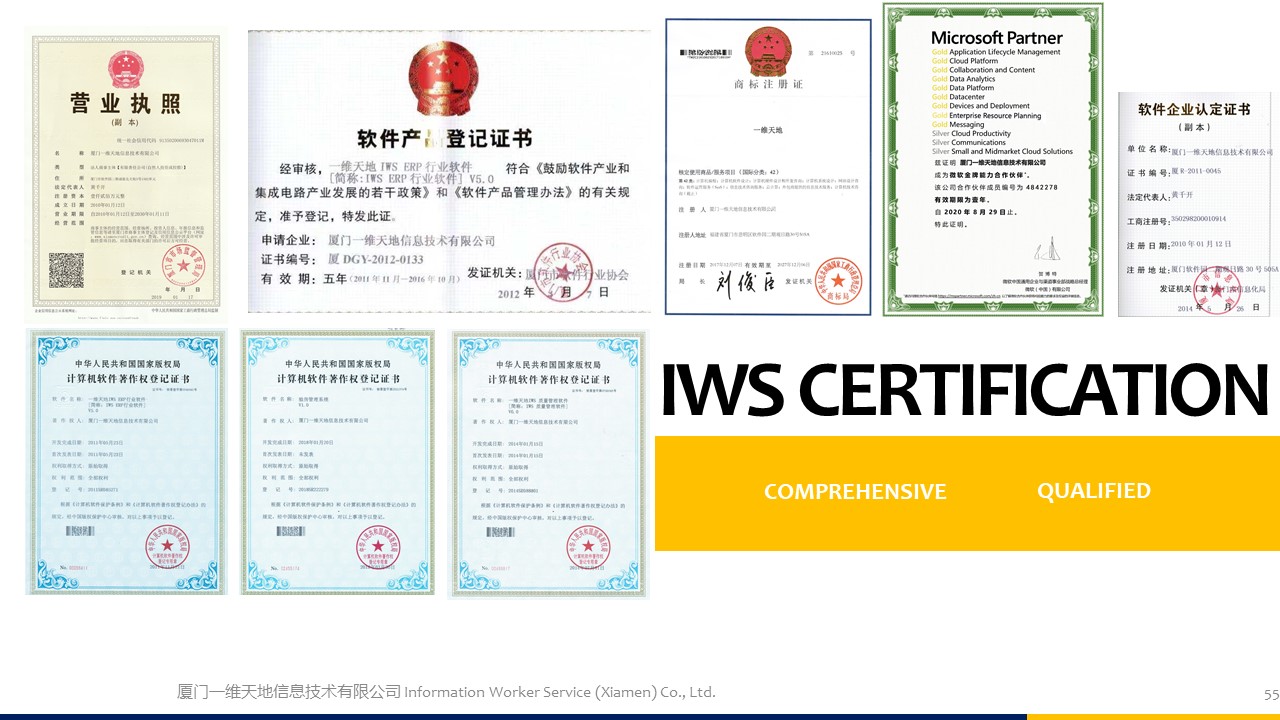The width and height of the screenshot is (1280, 720).
Task: Click the national emblem on the 商标注册证
Action: coord(768,52)
